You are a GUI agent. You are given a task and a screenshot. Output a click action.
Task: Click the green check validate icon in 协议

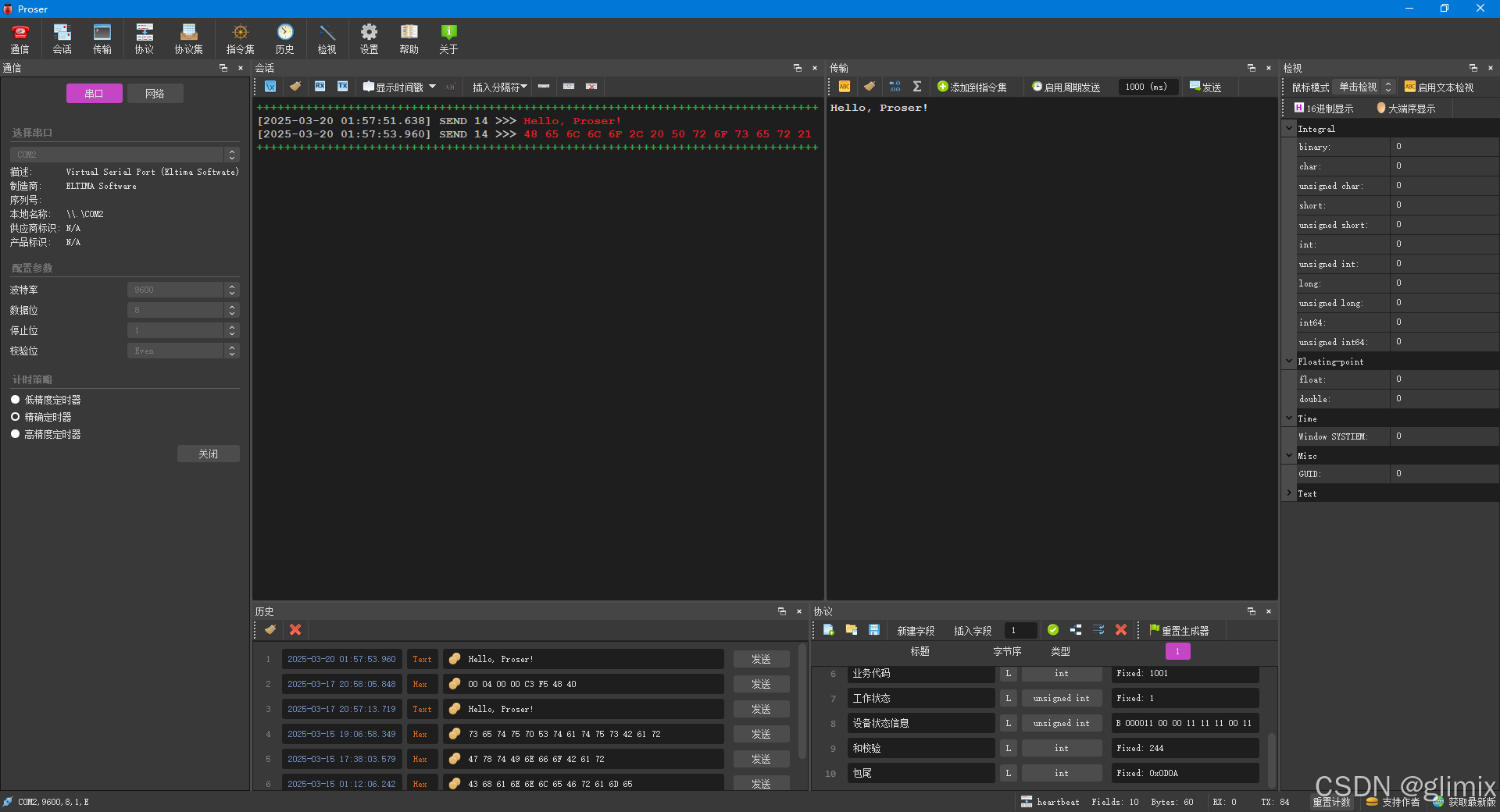[x=1053, y=630]
